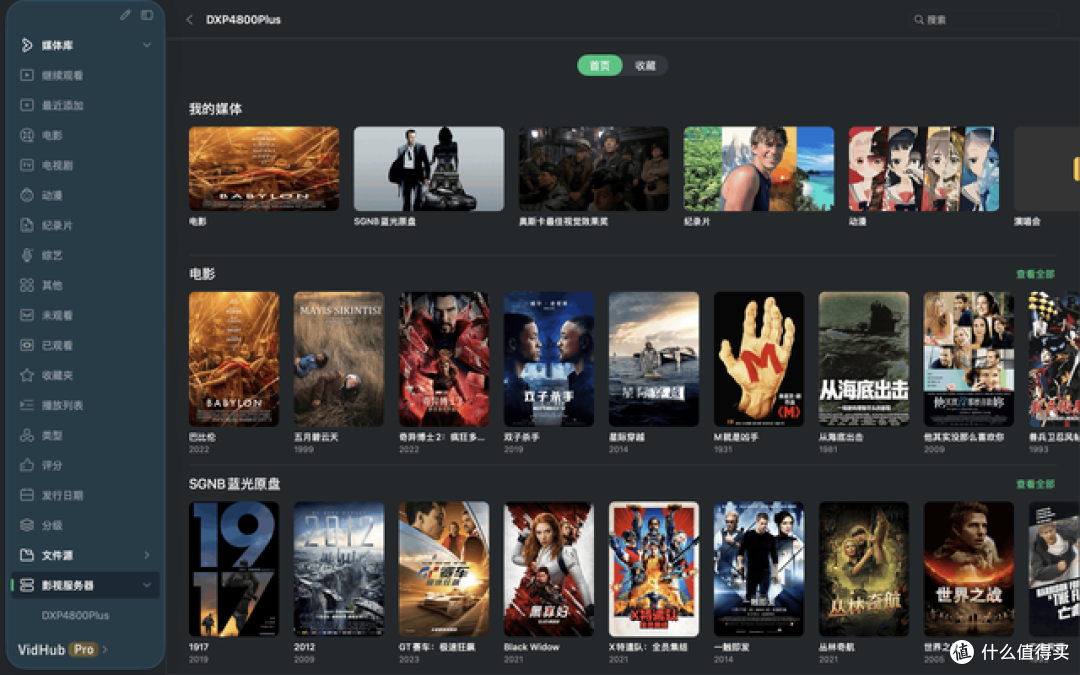Select DXP4800Plus server in sidebar

(x=75, y=615)
